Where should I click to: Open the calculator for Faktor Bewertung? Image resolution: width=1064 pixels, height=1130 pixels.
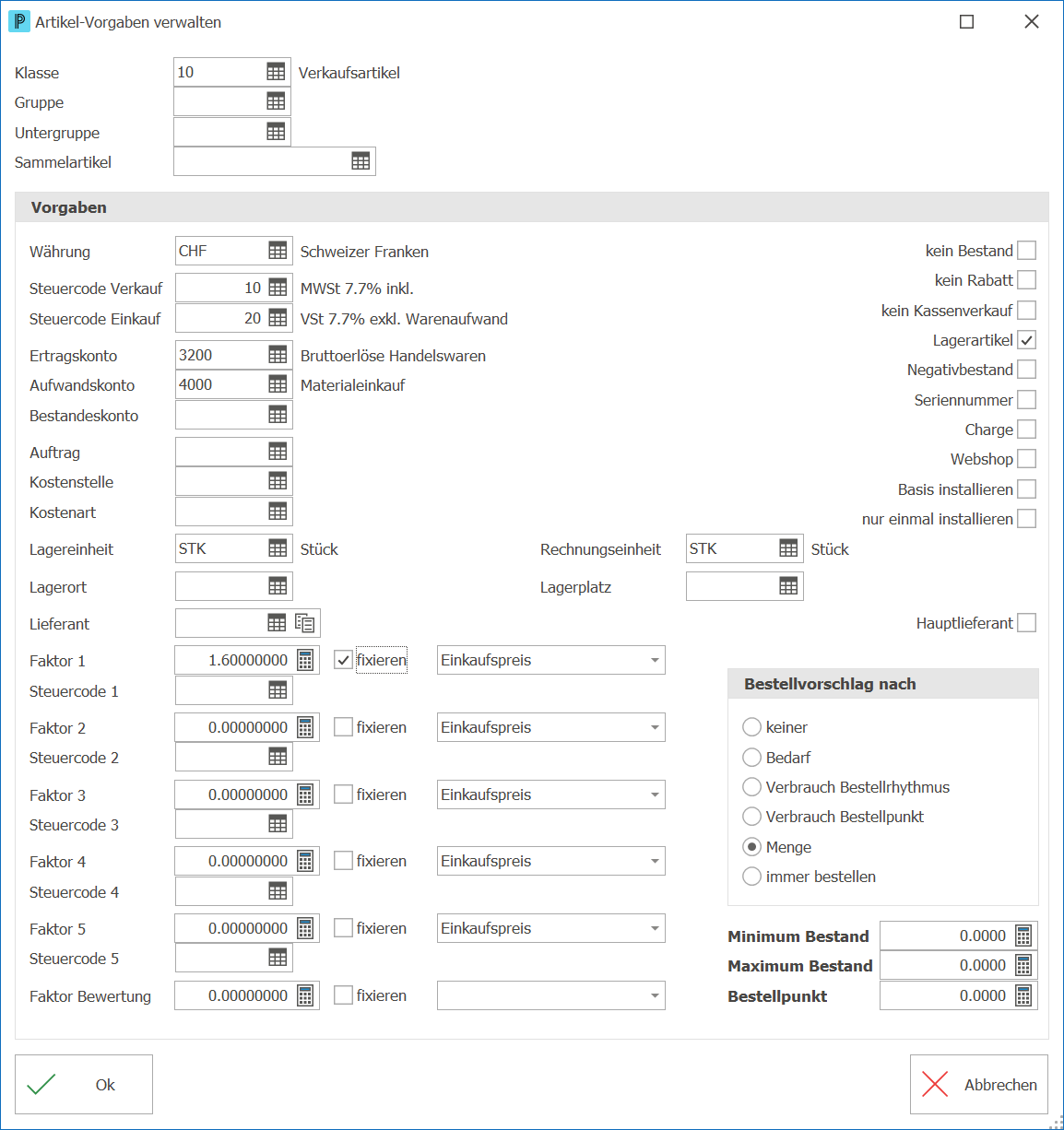coord(305,995)
